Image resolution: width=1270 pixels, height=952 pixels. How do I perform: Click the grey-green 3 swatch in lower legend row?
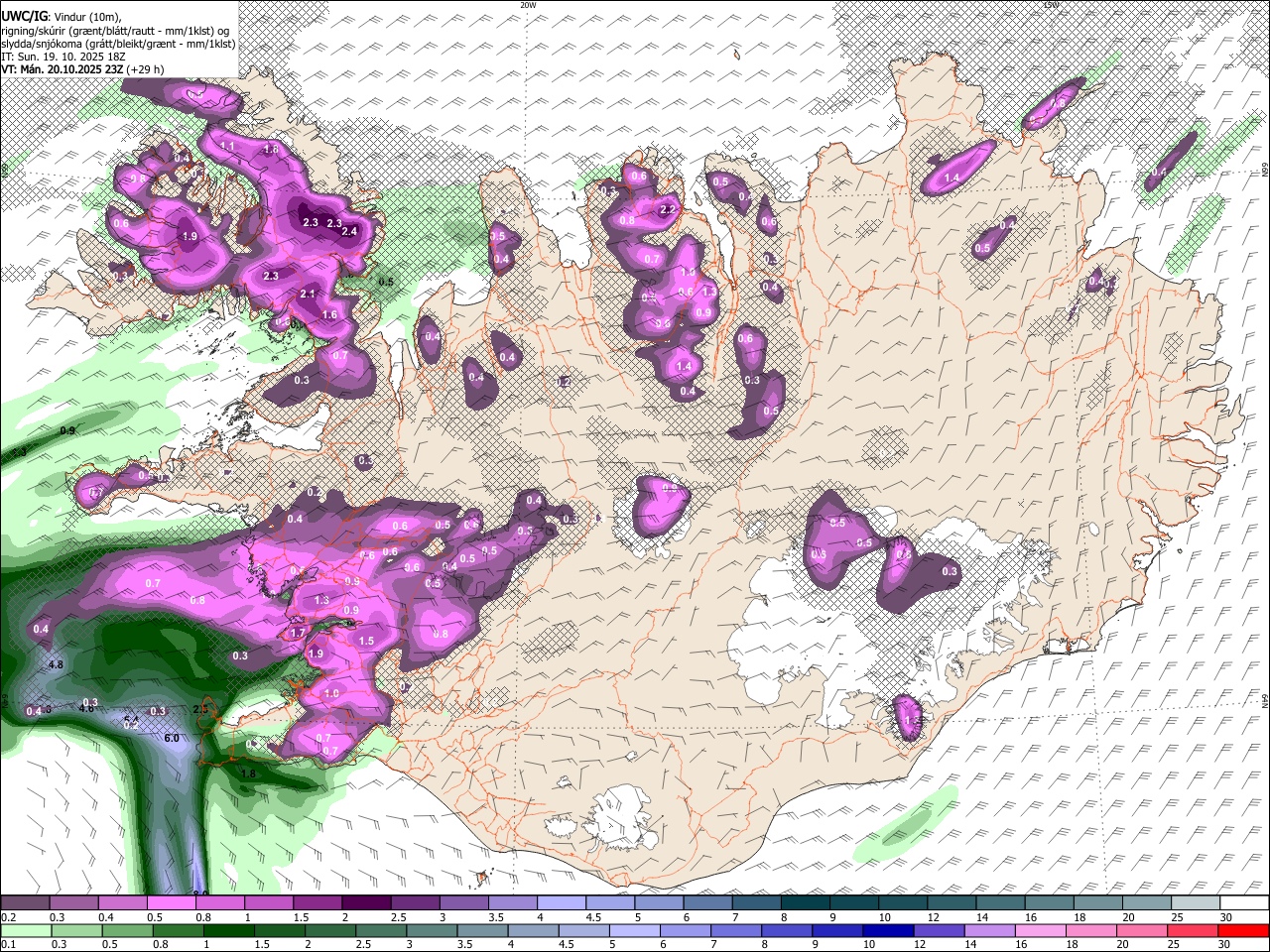[432, 931]
